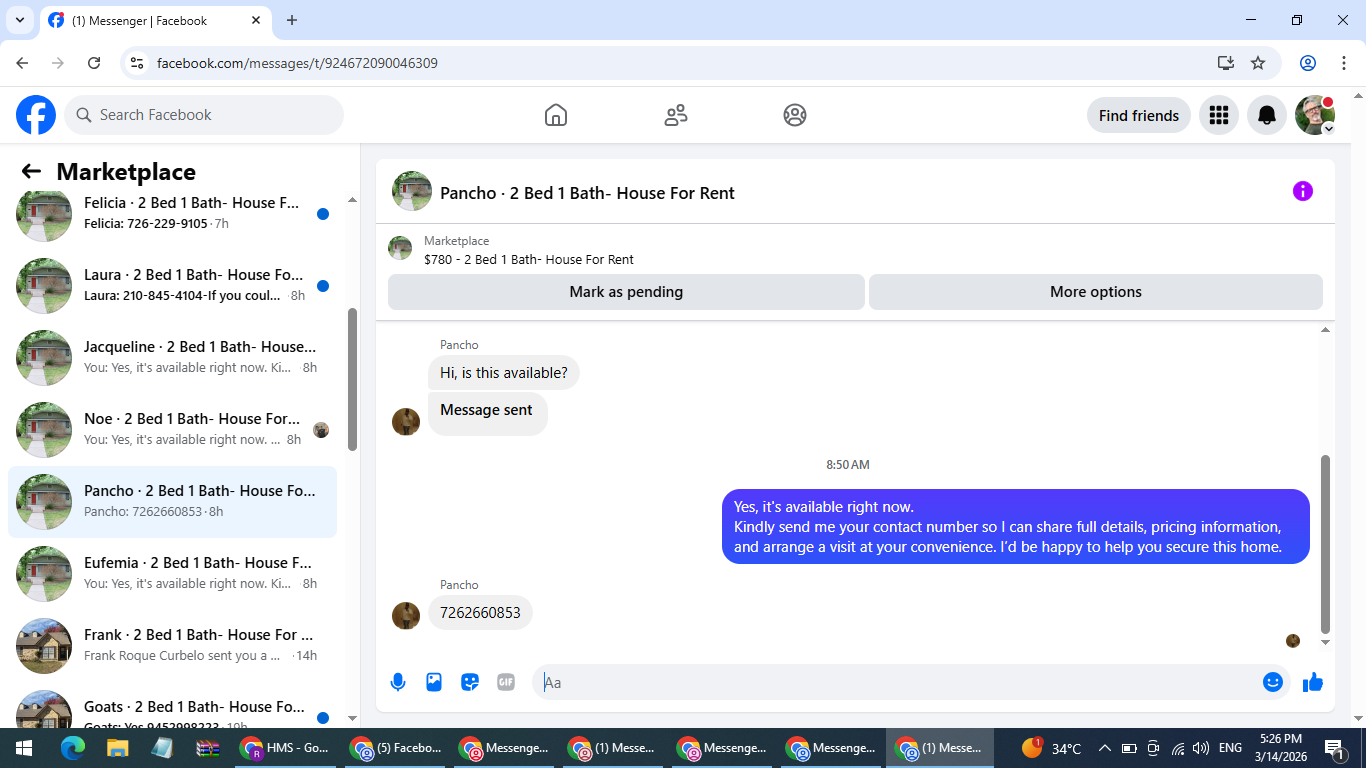Switch to HMS Chrome window in taskbar
Viewport: 1366px width, 768px height.
tap(286, 748)
